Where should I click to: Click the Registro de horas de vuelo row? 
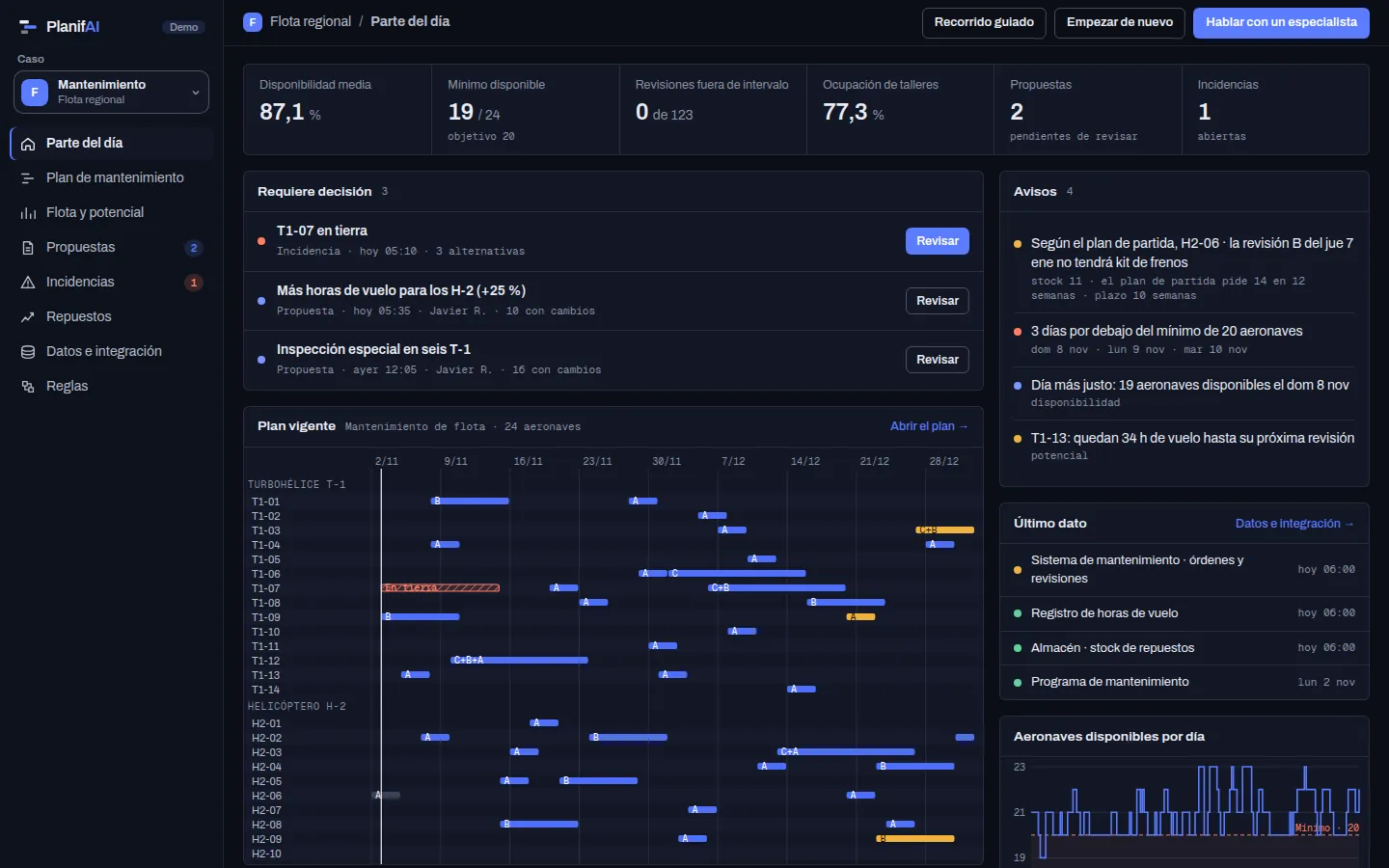click(x=1185, y=613)
